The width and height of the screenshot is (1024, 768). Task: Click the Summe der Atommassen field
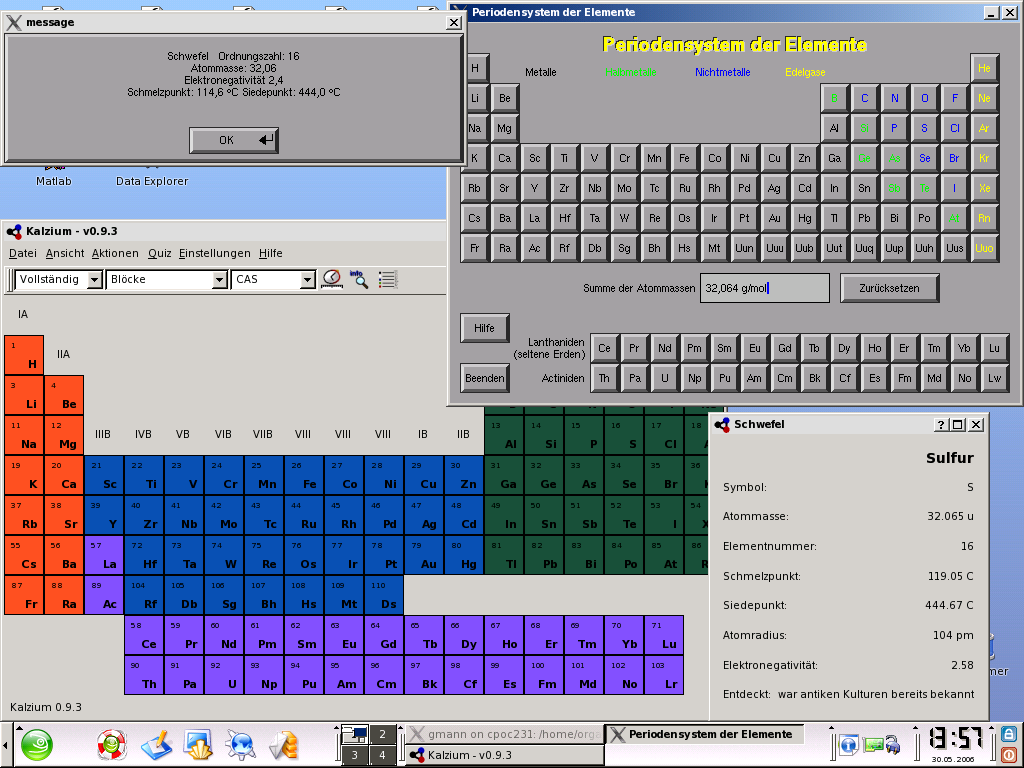(x=764, y=288)
